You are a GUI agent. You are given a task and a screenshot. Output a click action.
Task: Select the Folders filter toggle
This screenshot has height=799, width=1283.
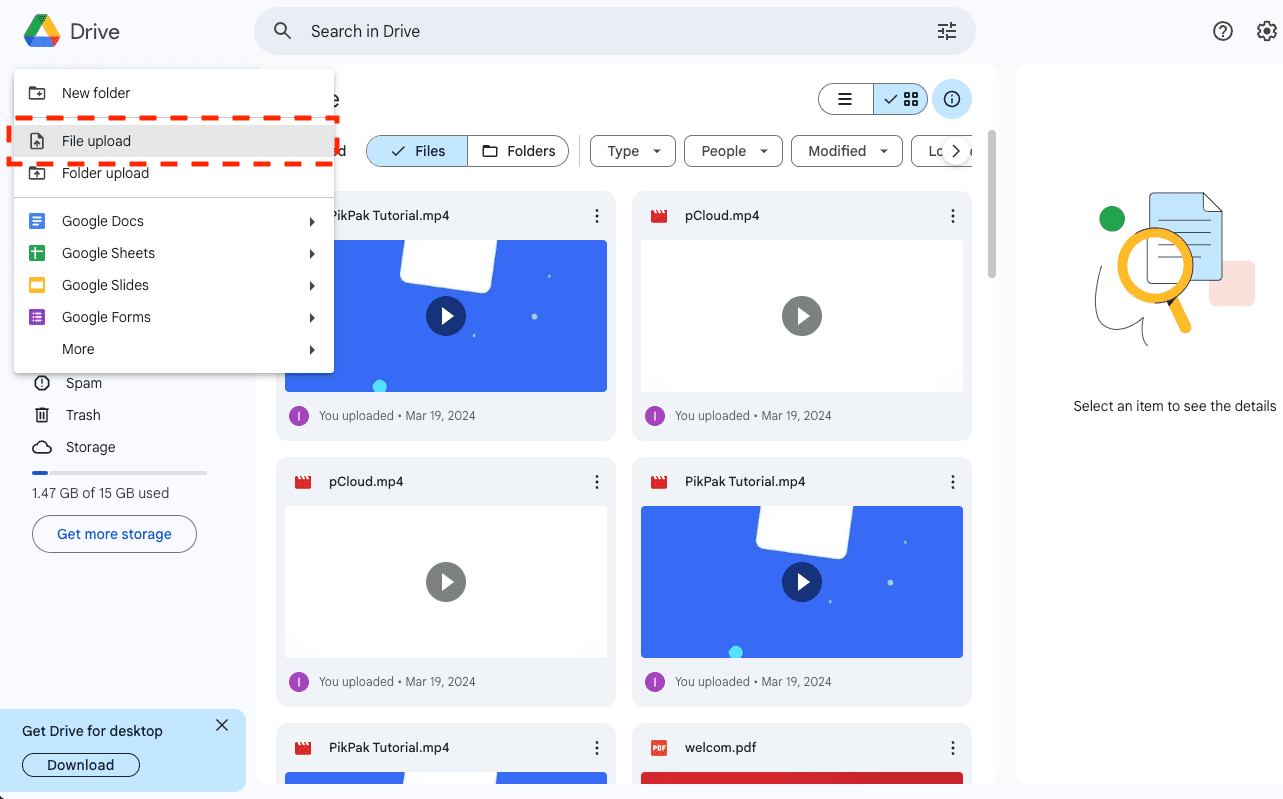tap(518, 151)
